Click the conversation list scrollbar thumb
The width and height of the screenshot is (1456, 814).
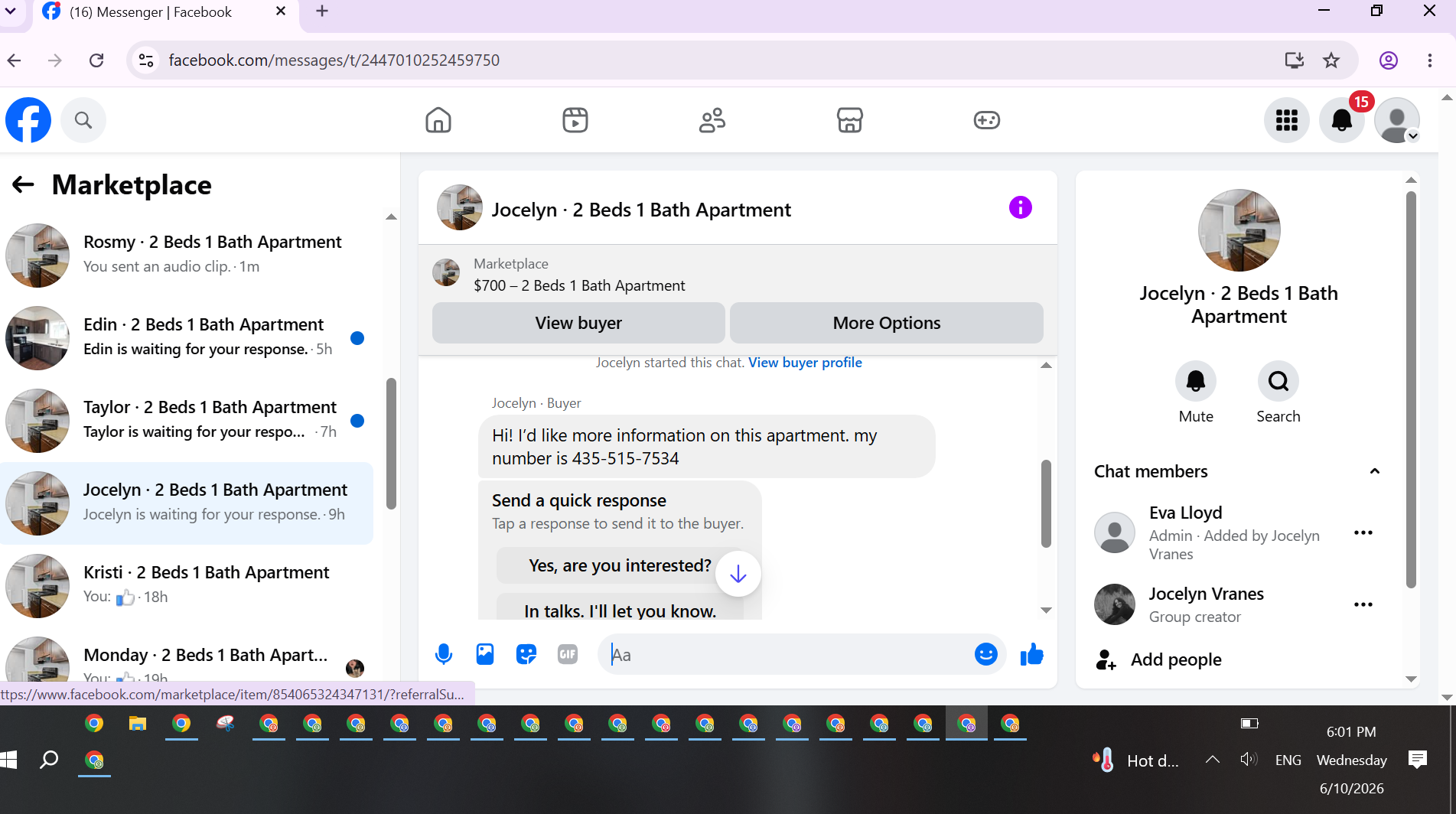392,444
